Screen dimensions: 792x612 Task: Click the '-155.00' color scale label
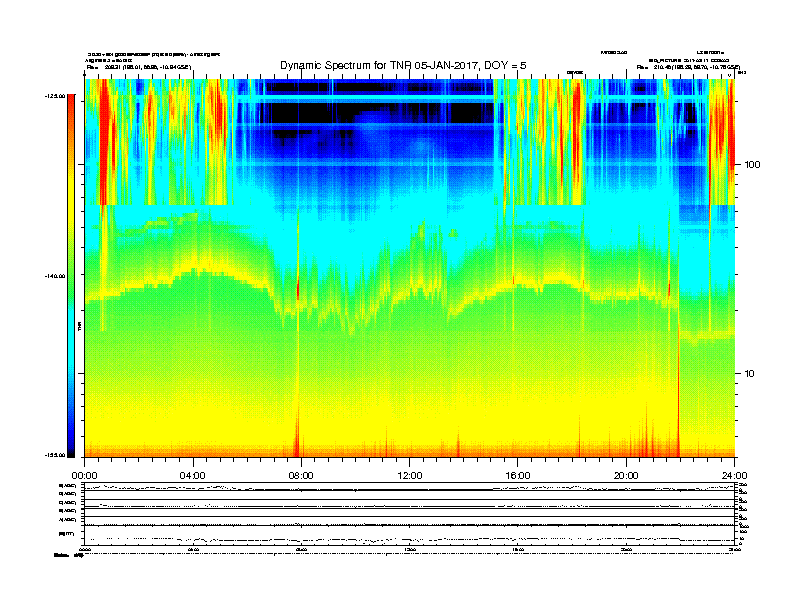(55, 455)
